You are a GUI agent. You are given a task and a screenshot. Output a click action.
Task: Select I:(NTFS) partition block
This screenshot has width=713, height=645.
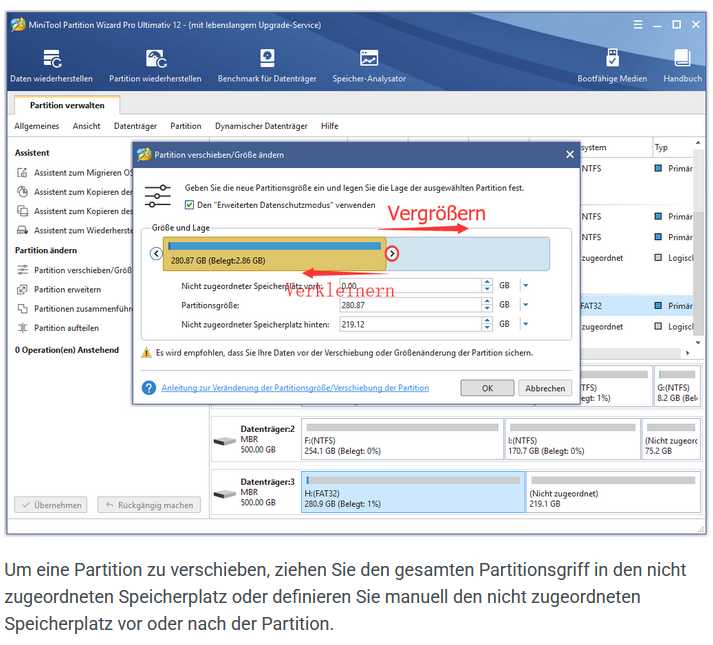coord(572,439)
